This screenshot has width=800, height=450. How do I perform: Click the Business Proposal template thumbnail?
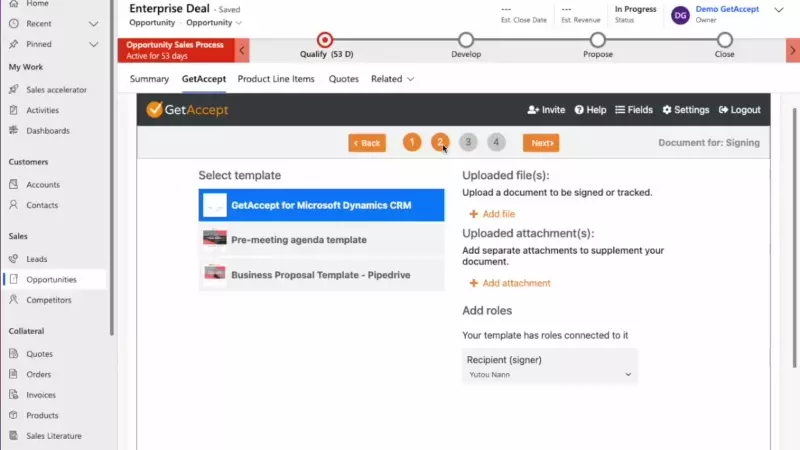click(215, 273)
